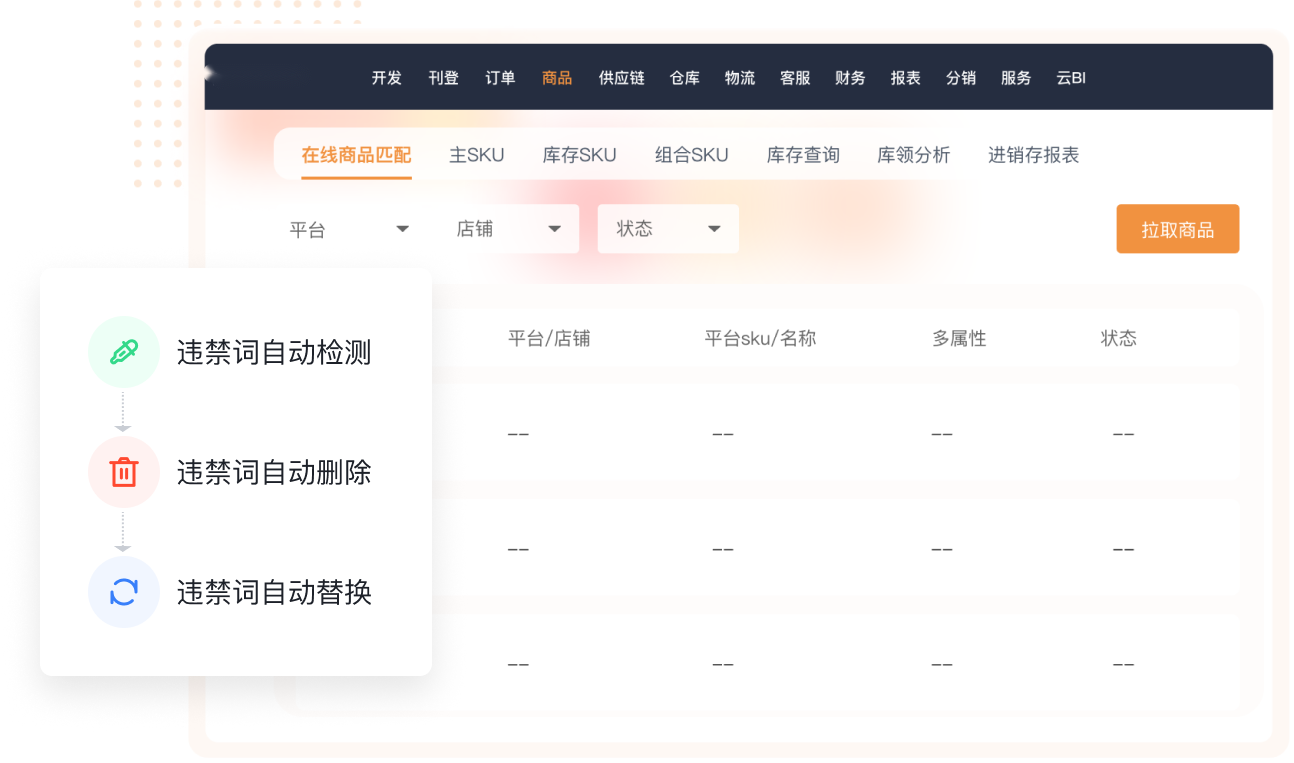
Task: Open the 云BI menu item
Action: [x=1070, y=78]
